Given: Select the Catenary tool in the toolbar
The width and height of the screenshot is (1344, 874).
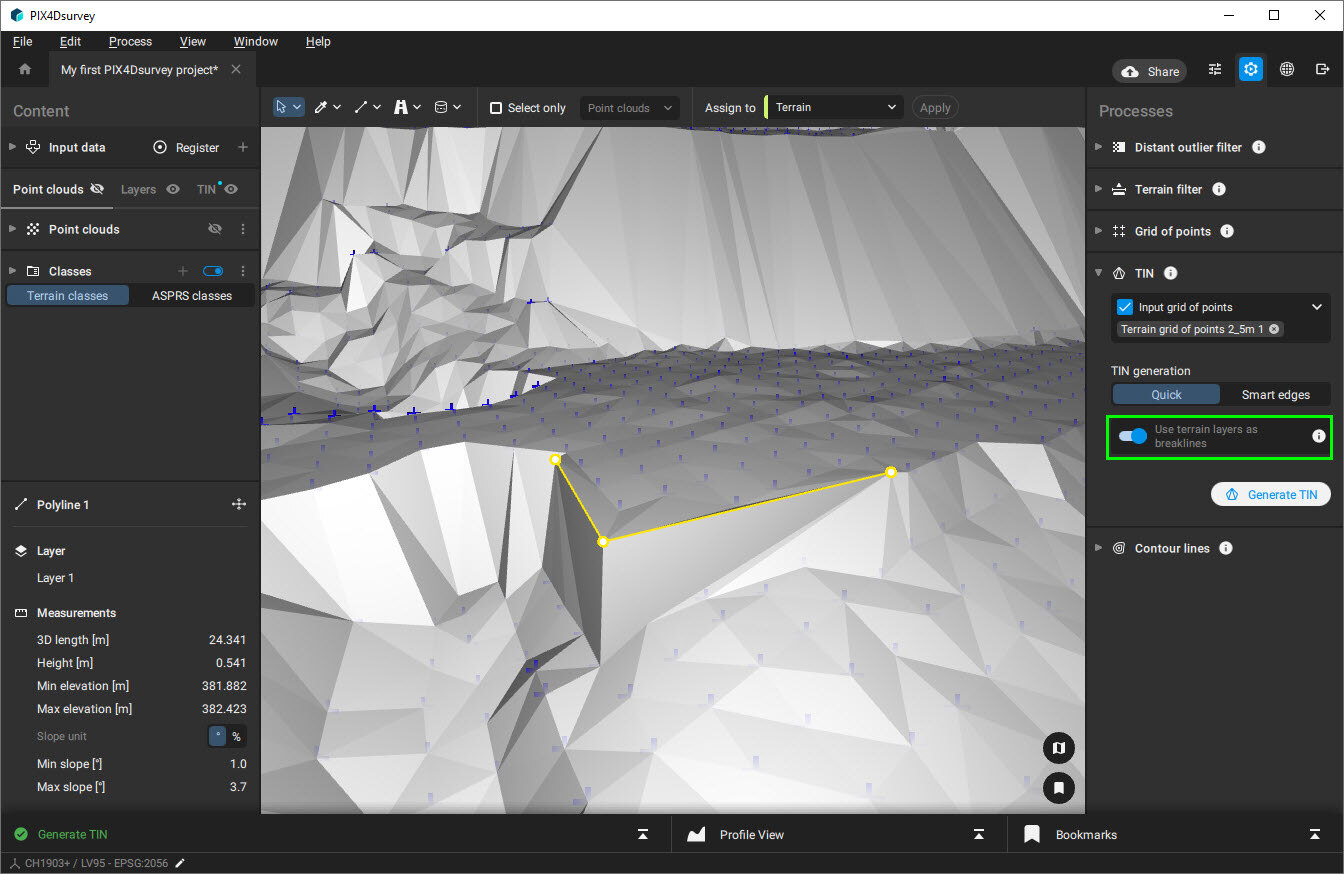Looking at the screenshot, I should tap(401, 107).
